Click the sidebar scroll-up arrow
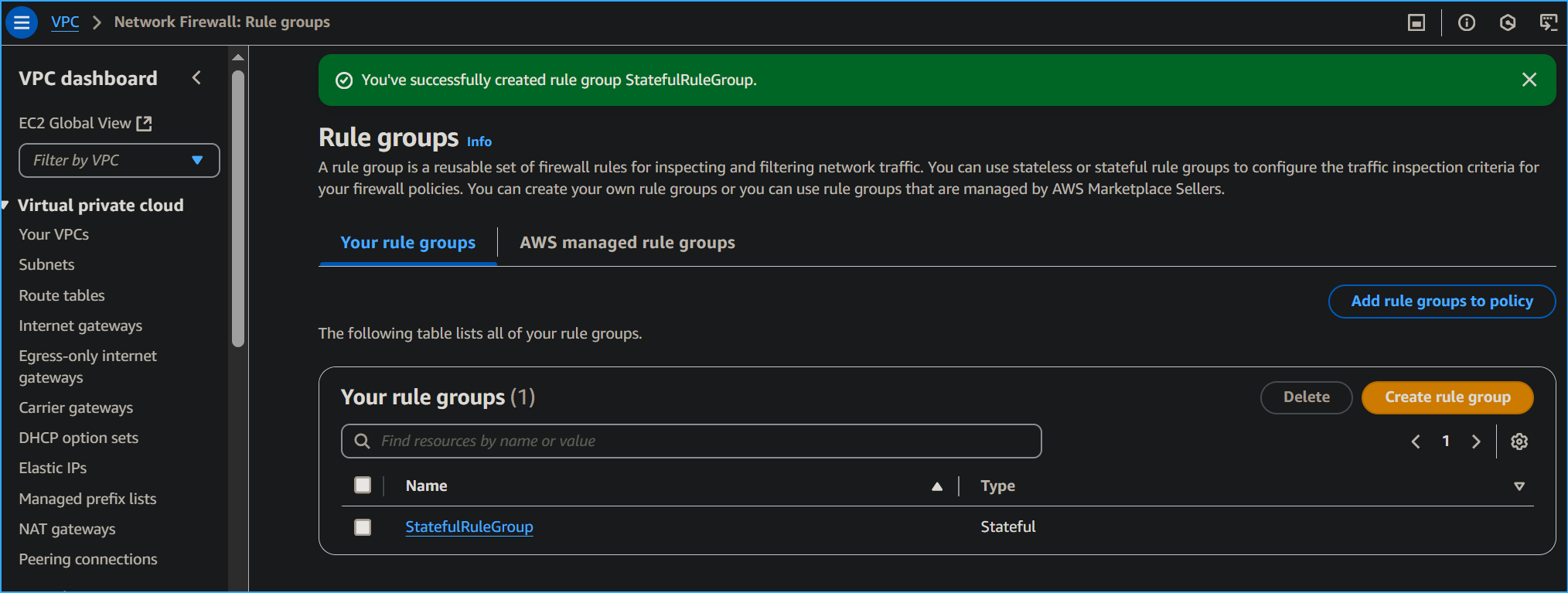The height and width of the screenshot is (593, 1568). point(238,56)
